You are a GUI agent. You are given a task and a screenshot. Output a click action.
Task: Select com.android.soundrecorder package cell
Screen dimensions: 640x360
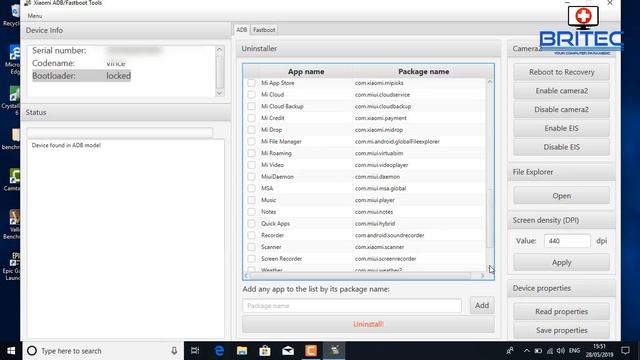(389, 236)
